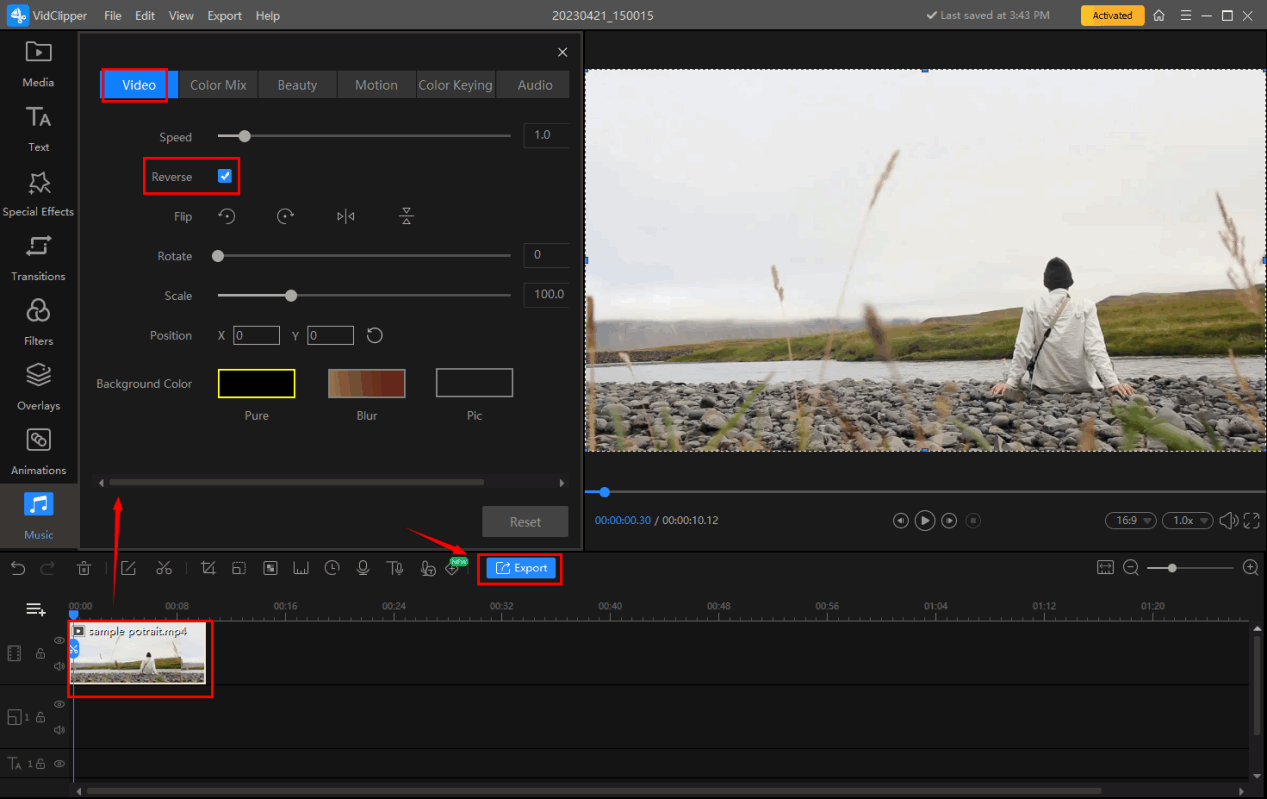1267x799 pixels.
Task: Click the sample potrait.mp4 clip in timeline
Action: coord(140,656)
